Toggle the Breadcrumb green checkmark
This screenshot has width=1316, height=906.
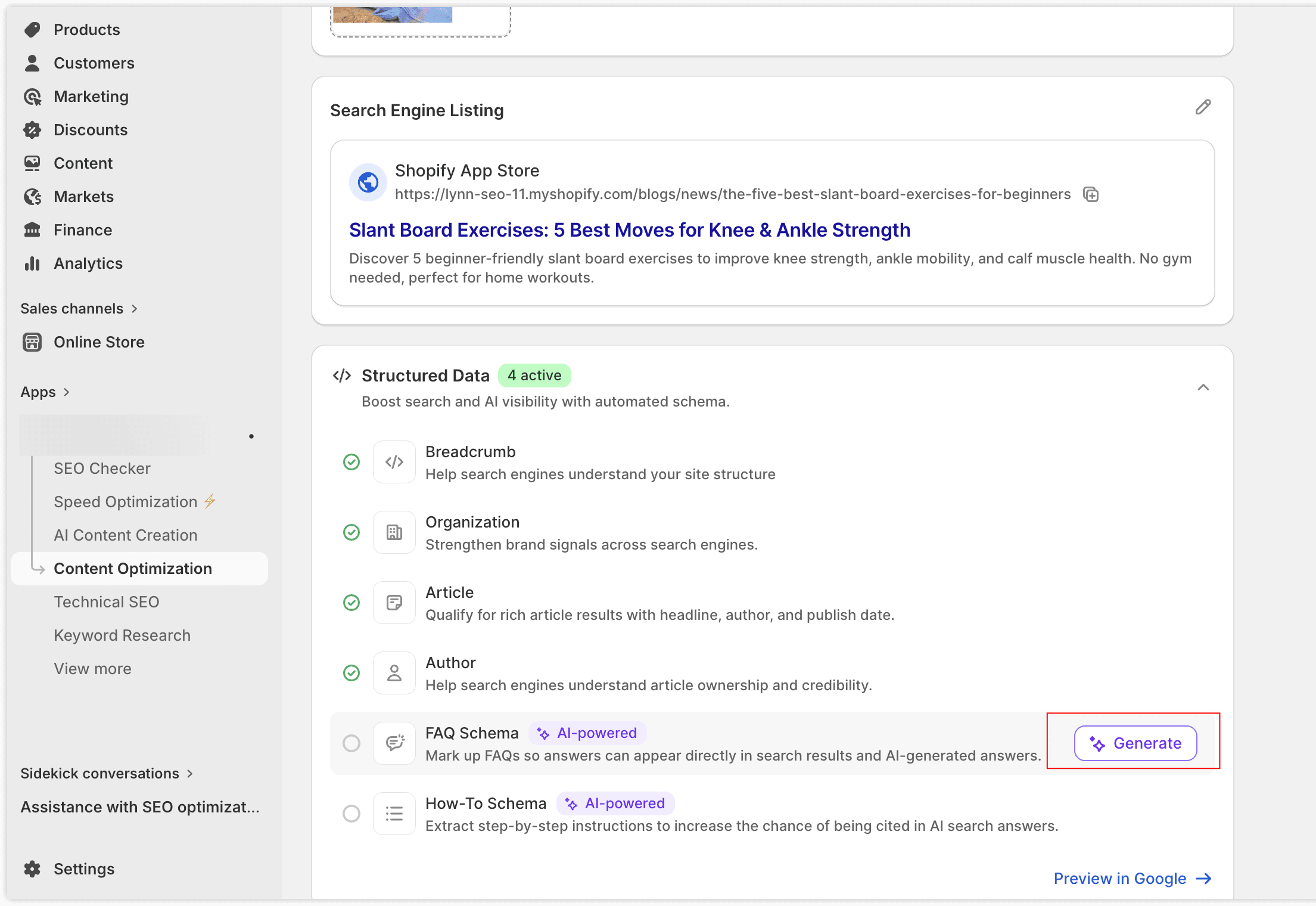click(x=351, y=462)
